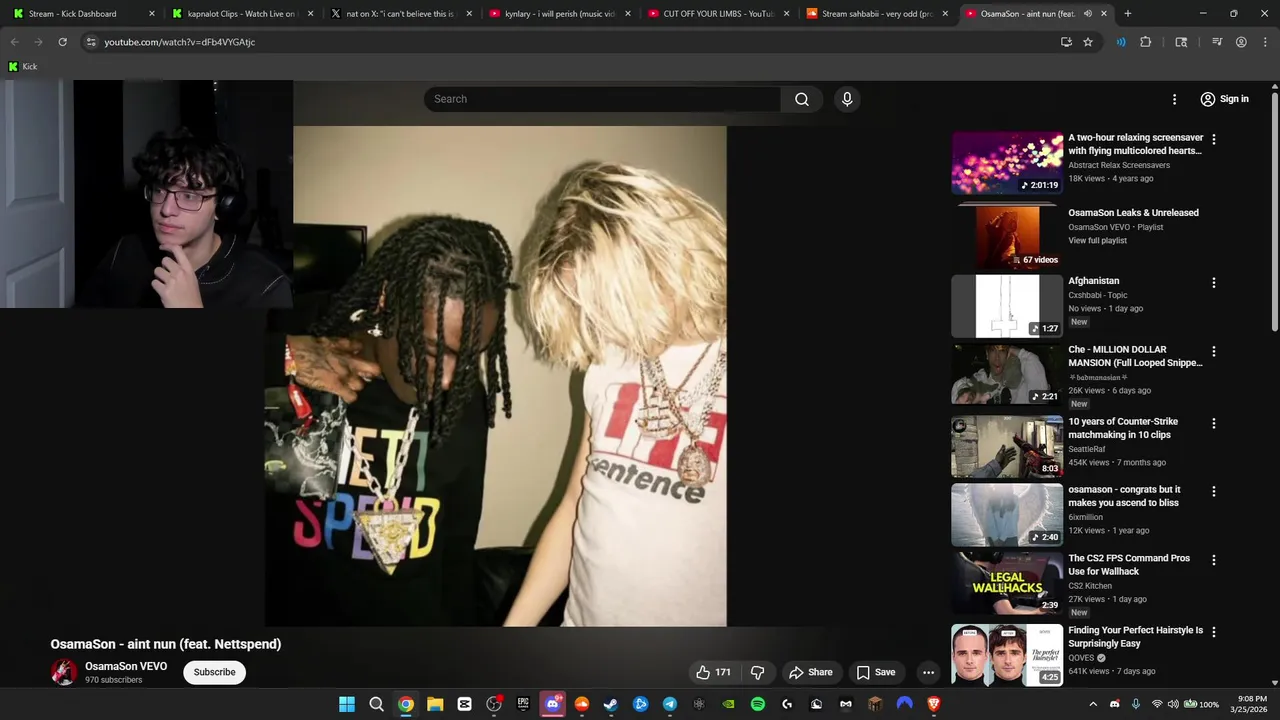Open volume control in system tray
The image size is (1280, 720).
coord(1173,704)
